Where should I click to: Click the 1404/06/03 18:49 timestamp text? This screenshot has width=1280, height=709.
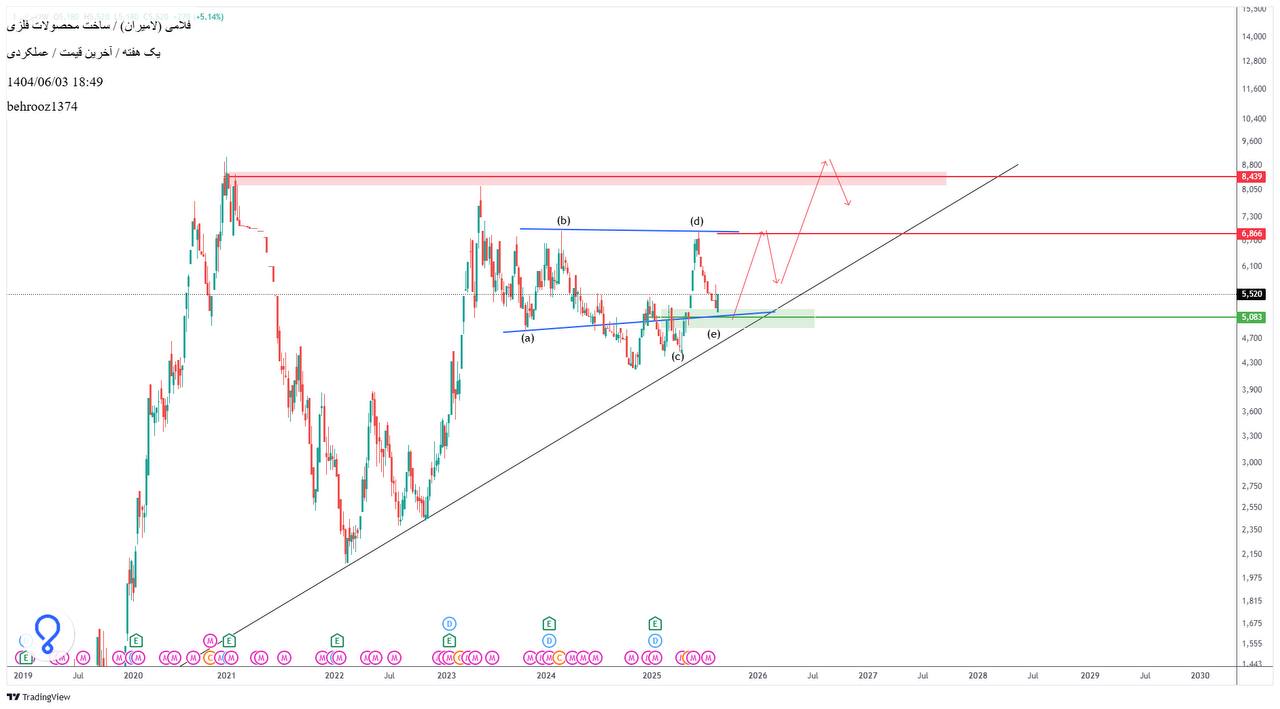(55, 82)
